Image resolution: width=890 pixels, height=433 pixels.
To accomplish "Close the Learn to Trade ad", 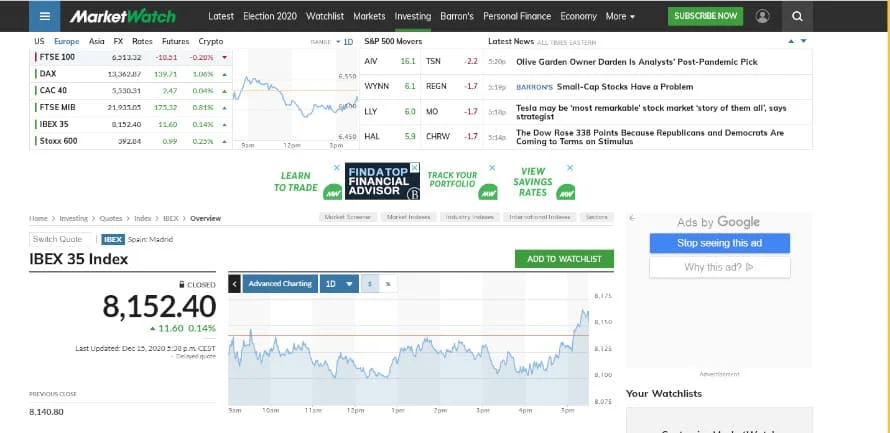I will [x=337, y=168].
